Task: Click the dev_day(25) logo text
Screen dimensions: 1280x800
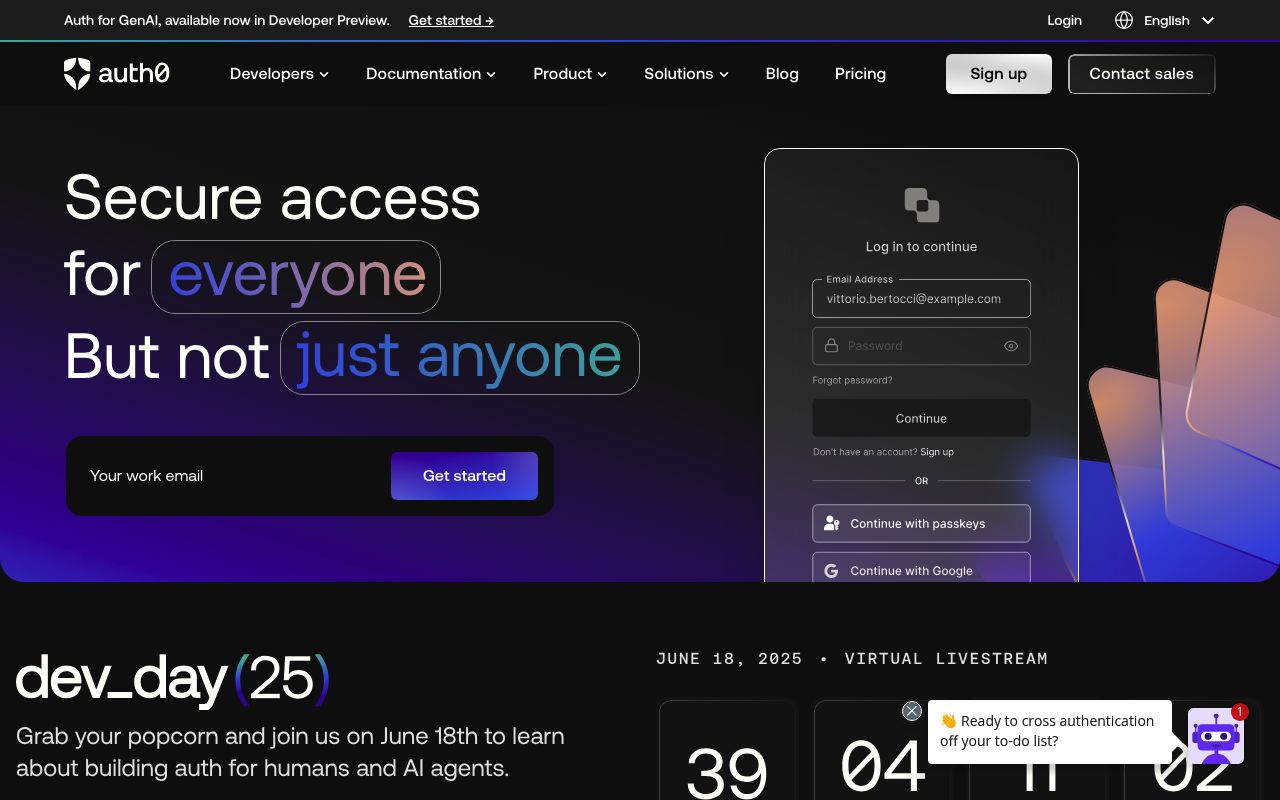Action: 172,680
